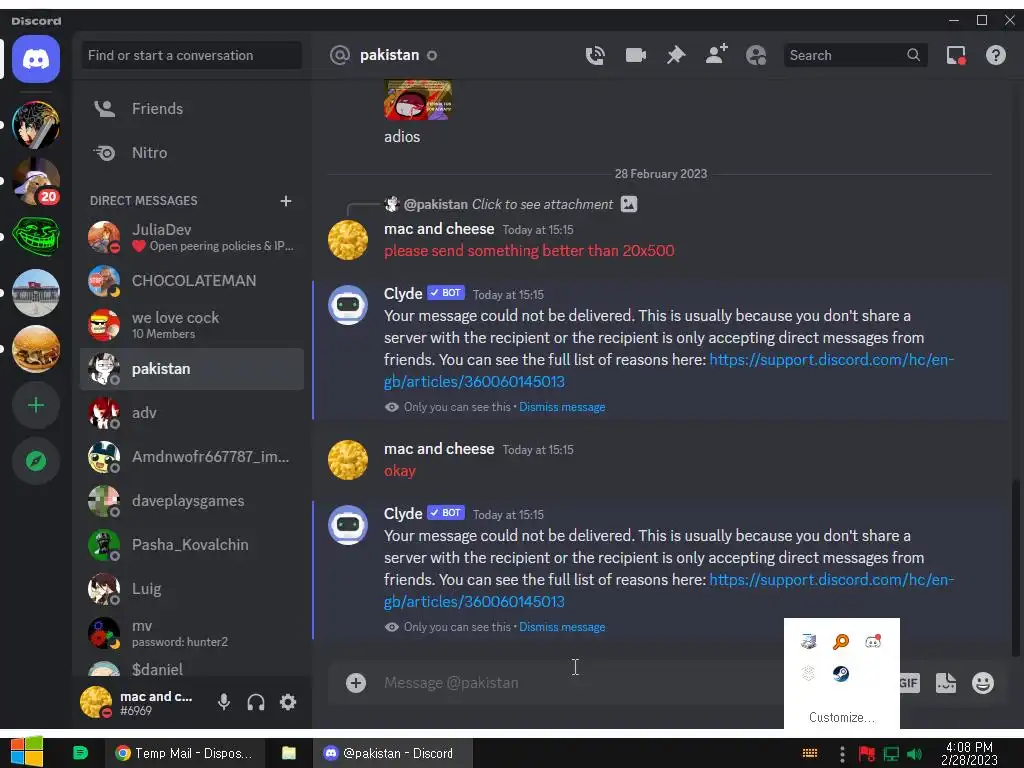Screen dimensions: 1024x768
Task: Open the image thumbnail above adios
Action: click(x=418, y=99)
